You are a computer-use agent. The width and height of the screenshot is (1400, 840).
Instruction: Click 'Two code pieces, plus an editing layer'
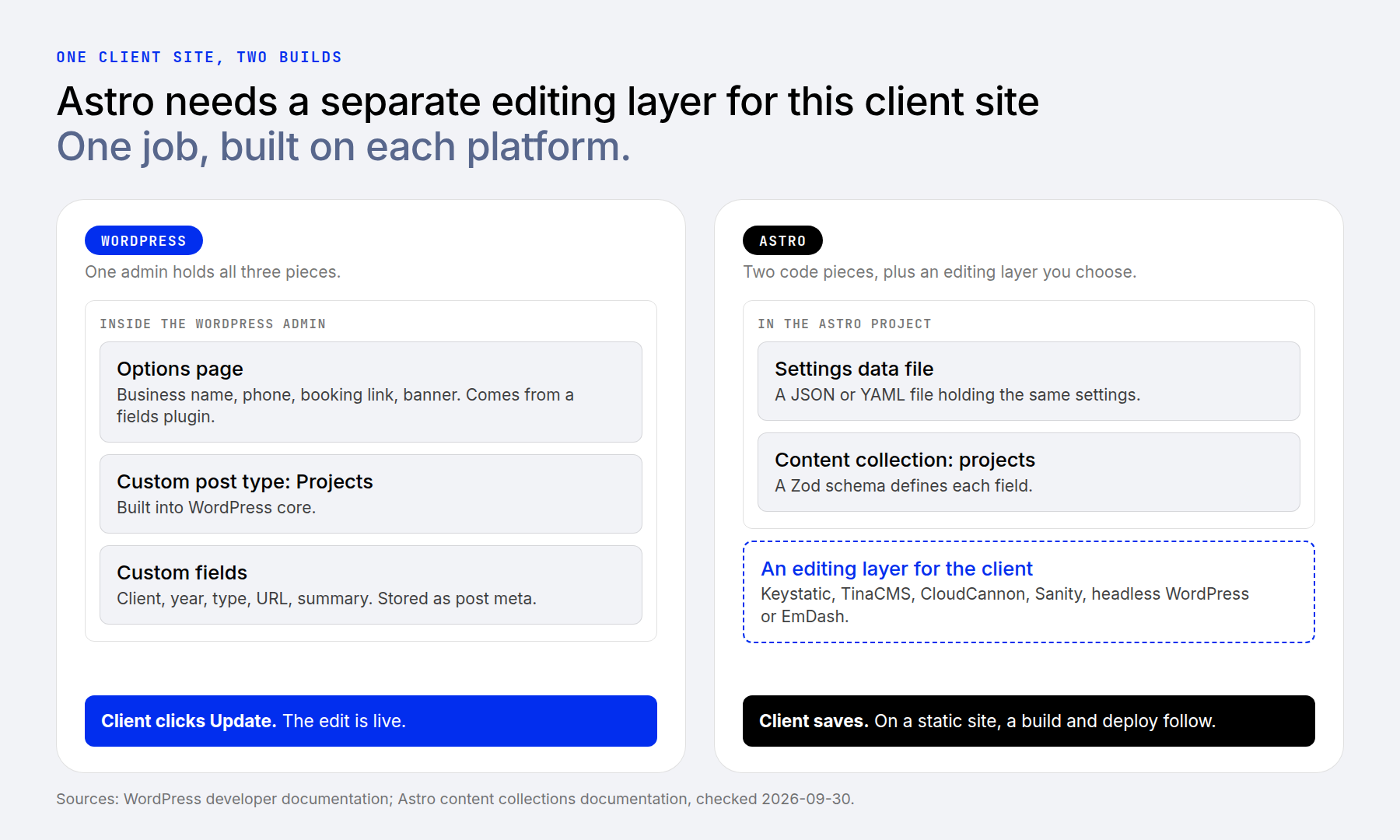940,272
